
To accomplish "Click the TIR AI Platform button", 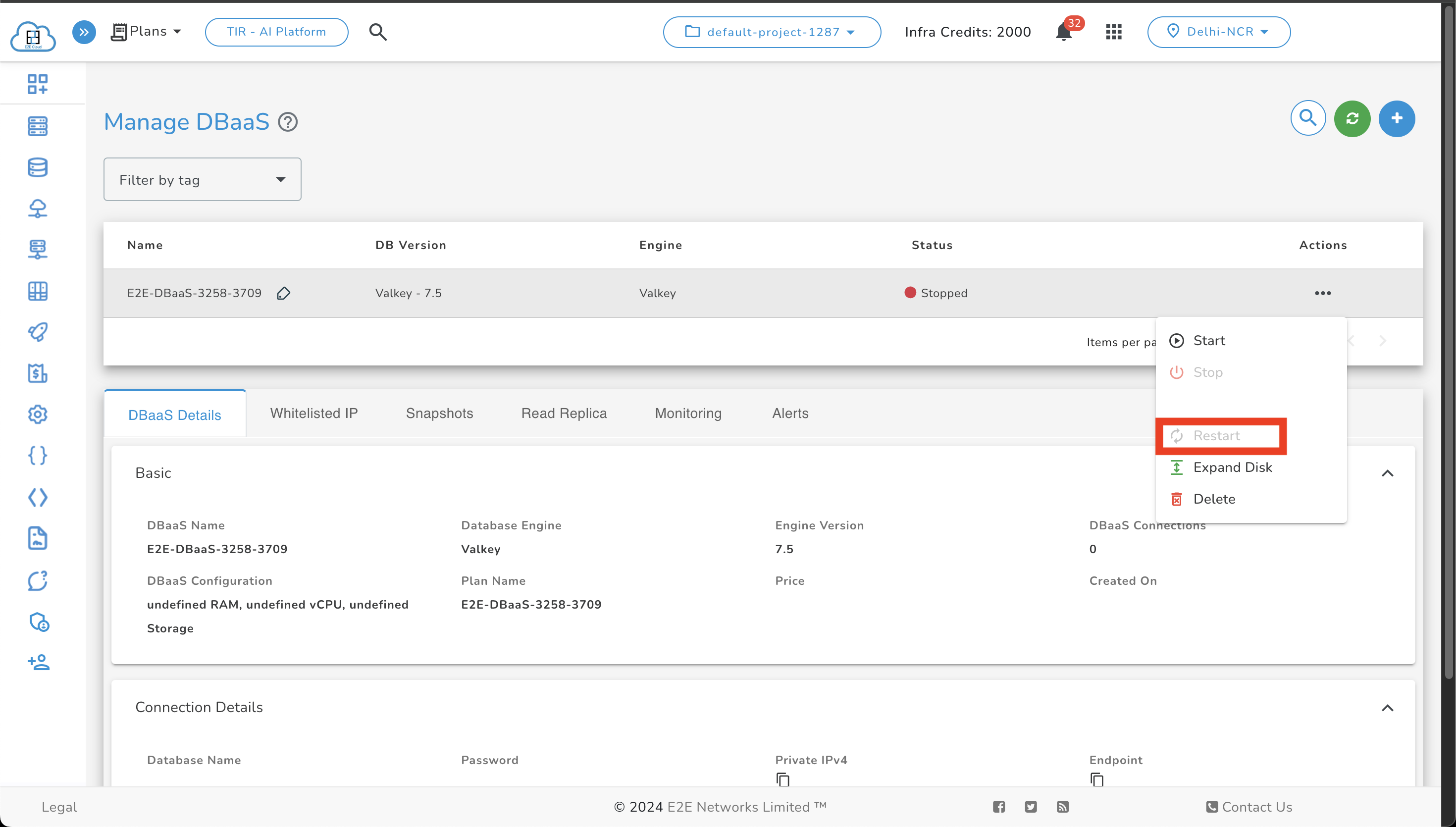I will [276, 32].
